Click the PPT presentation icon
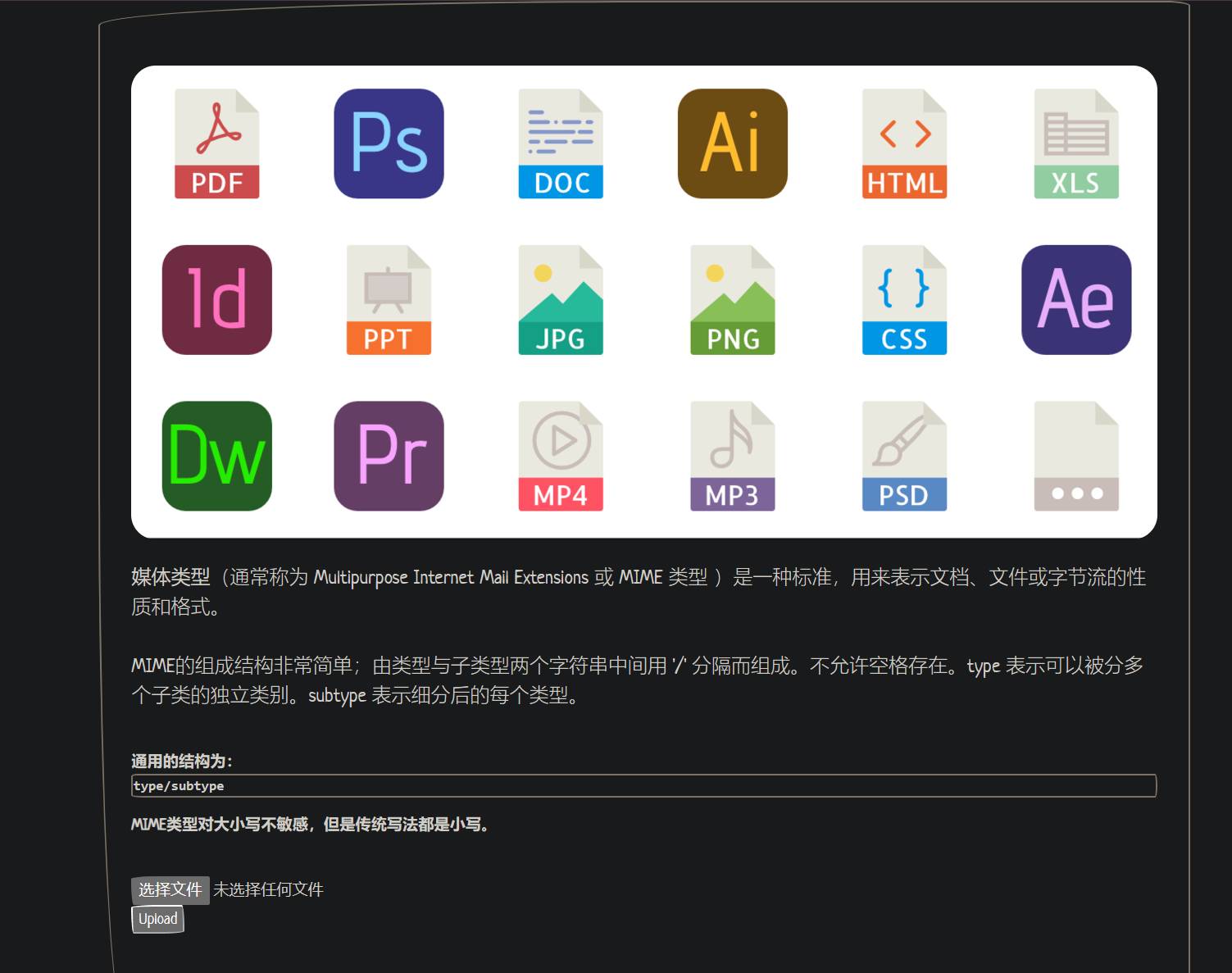The height and width of the screenshot is (973, 1232). click(389, 300)
